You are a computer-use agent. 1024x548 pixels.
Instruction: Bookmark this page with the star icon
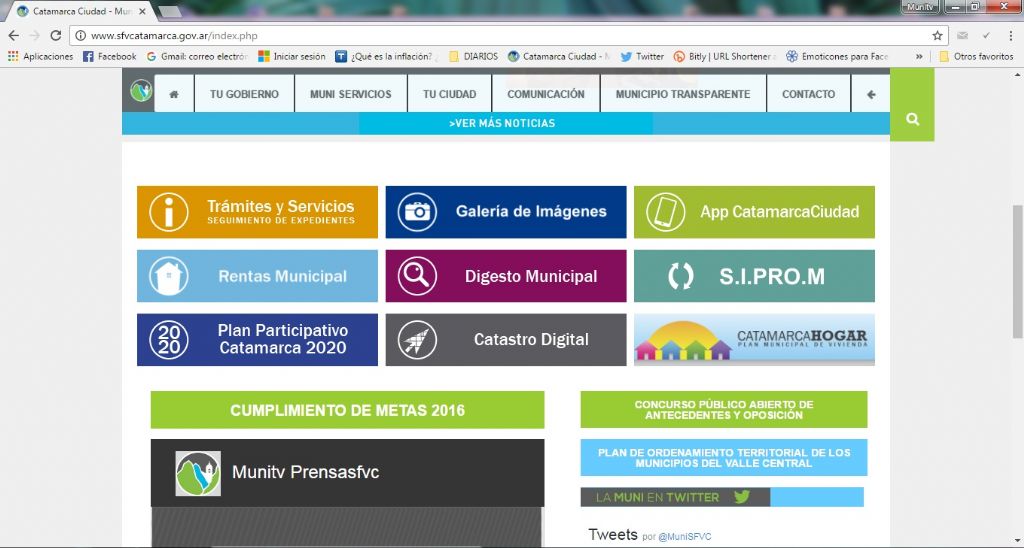937,35
